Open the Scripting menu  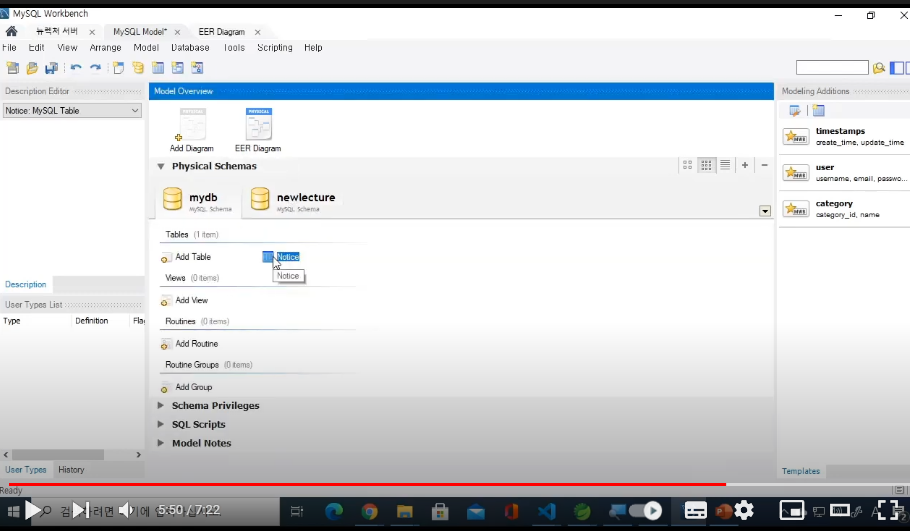point(275,48)
